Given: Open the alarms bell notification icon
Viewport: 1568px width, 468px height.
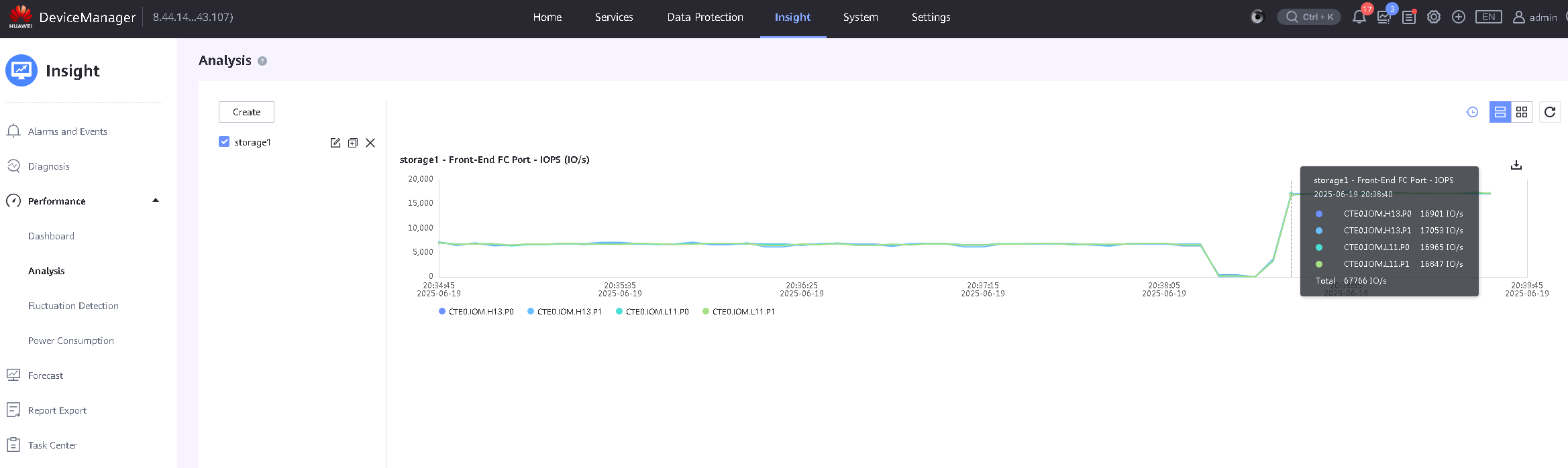Looking at the screenshot, I should click(1359, 17).
